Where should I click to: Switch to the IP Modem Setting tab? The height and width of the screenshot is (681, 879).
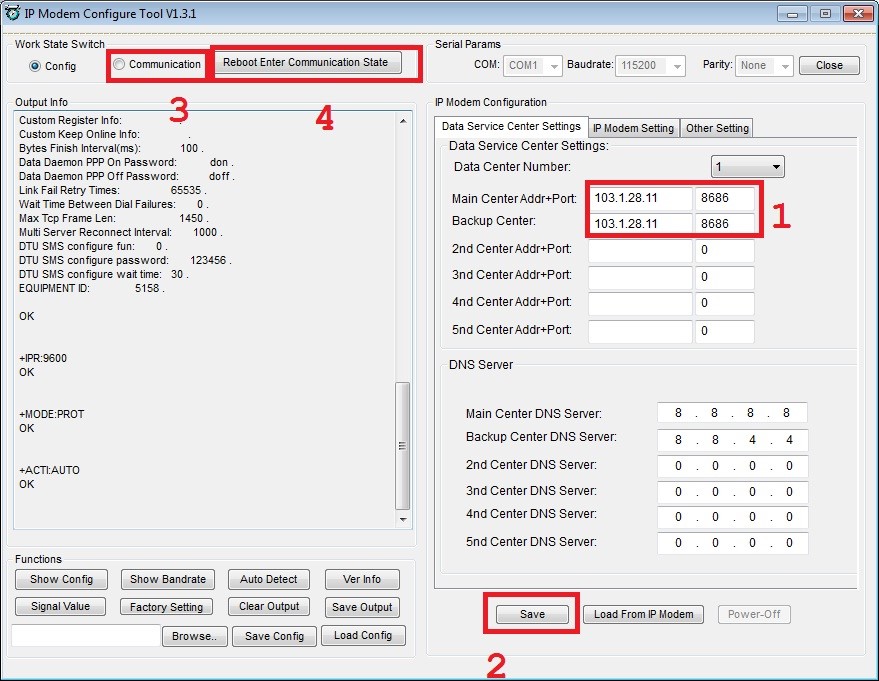pyautogui.click(x=633, y=128)
